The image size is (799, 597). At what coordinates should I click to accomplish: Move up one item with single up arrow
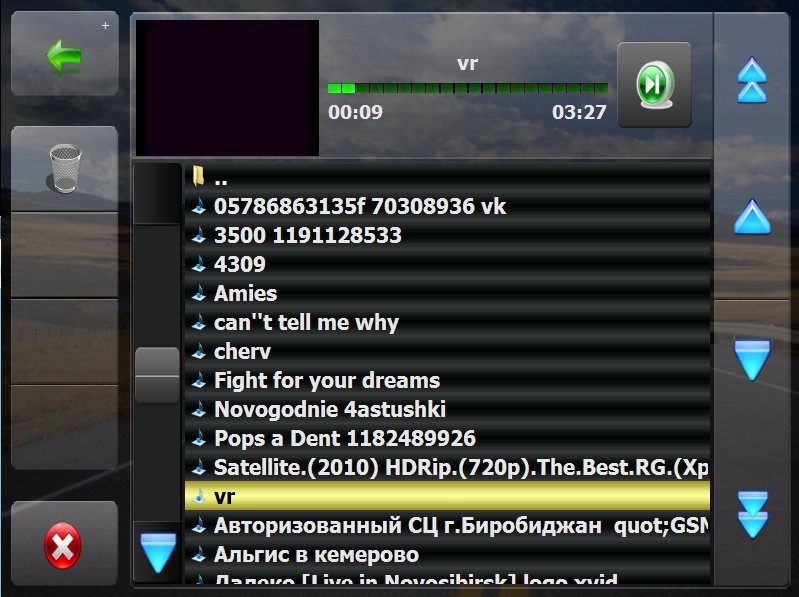[752, 217]
